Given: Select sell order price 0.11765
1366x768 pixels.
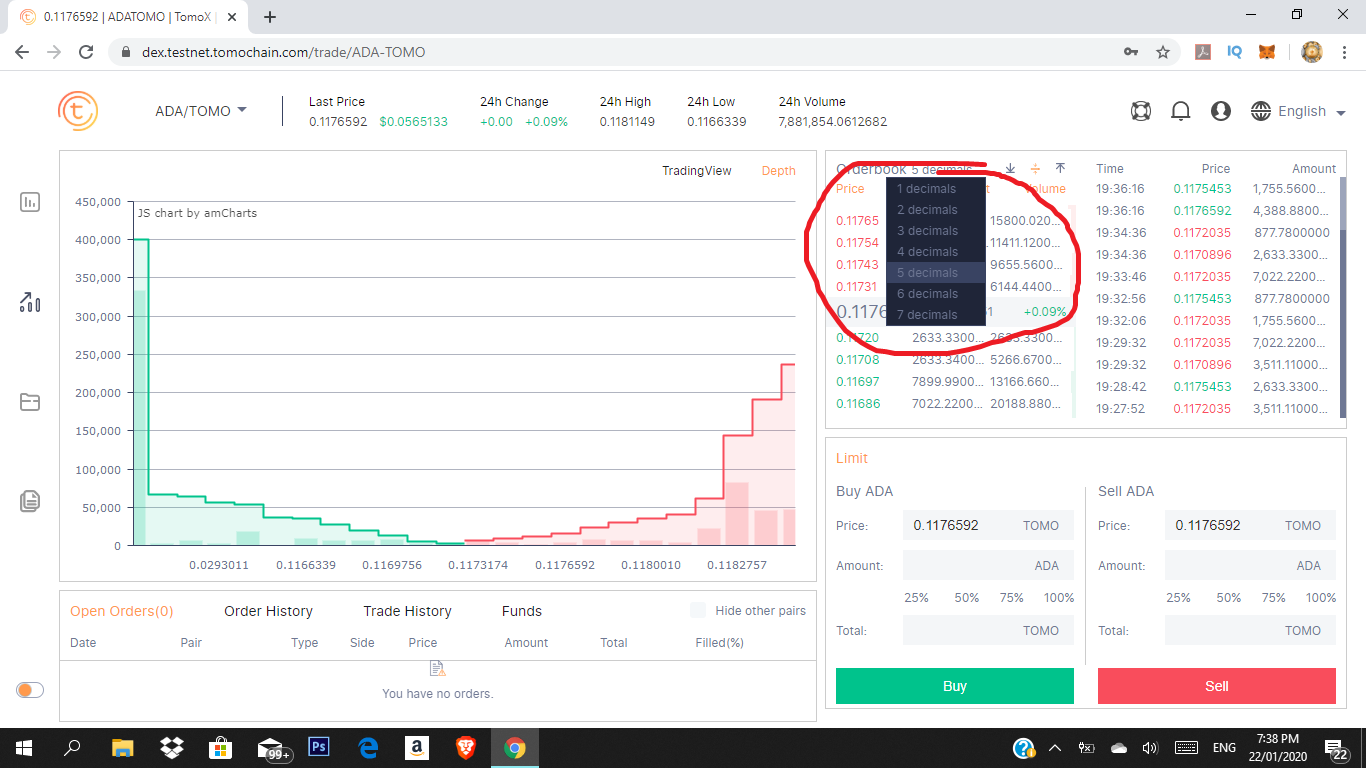Looking at the screenshot, I should coord(858,221).
